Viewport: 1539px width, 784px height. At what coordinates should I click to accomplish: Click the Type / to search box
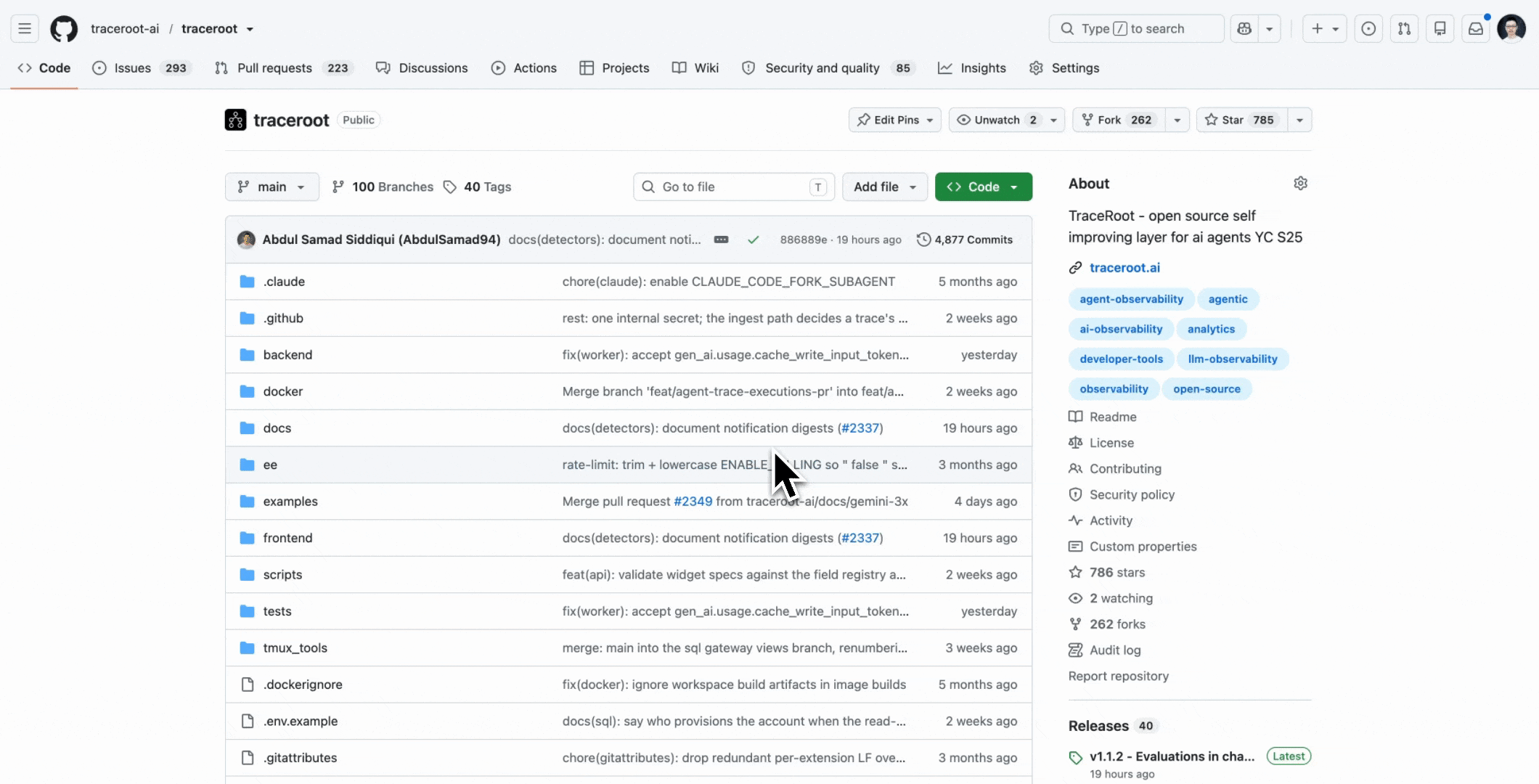coord(1136,29)
